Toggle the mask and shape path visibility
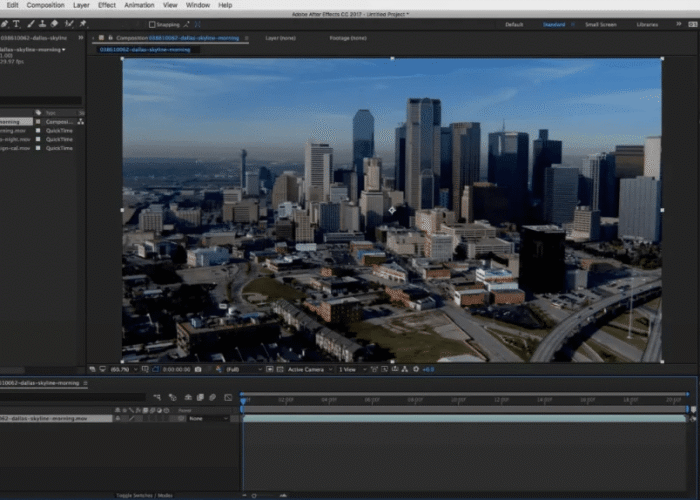This screenshot has width=700, height=500. (x=155, y=369)
